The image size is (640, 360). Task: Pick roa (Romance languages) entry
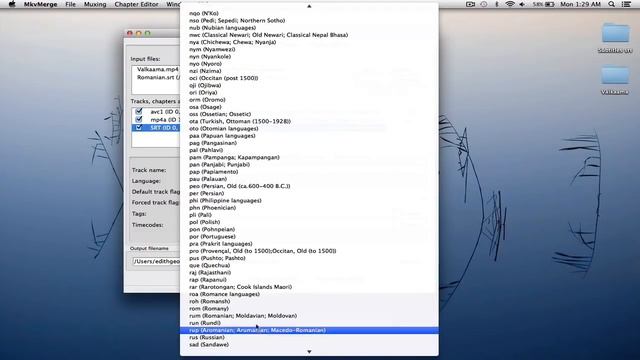coord(309,294)
